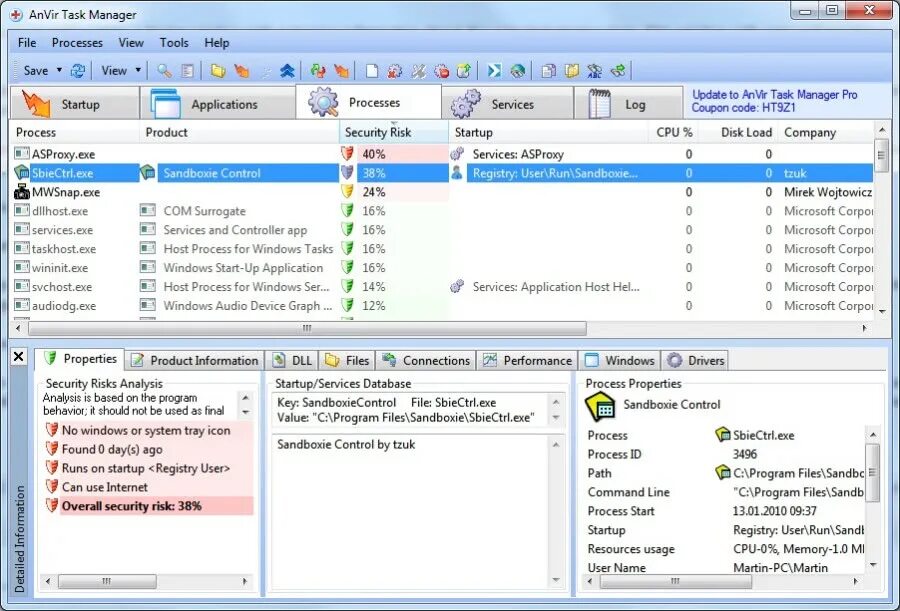
Task: Click the crossed tools toolbar icon
Action: (418, 71)
